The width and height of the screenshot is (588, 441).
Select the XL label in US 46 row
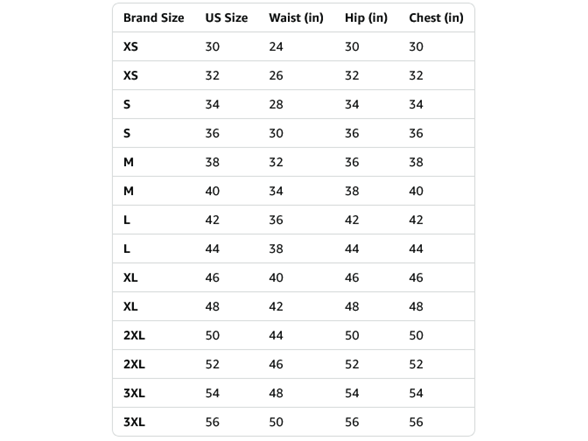[x=130, y=278]
